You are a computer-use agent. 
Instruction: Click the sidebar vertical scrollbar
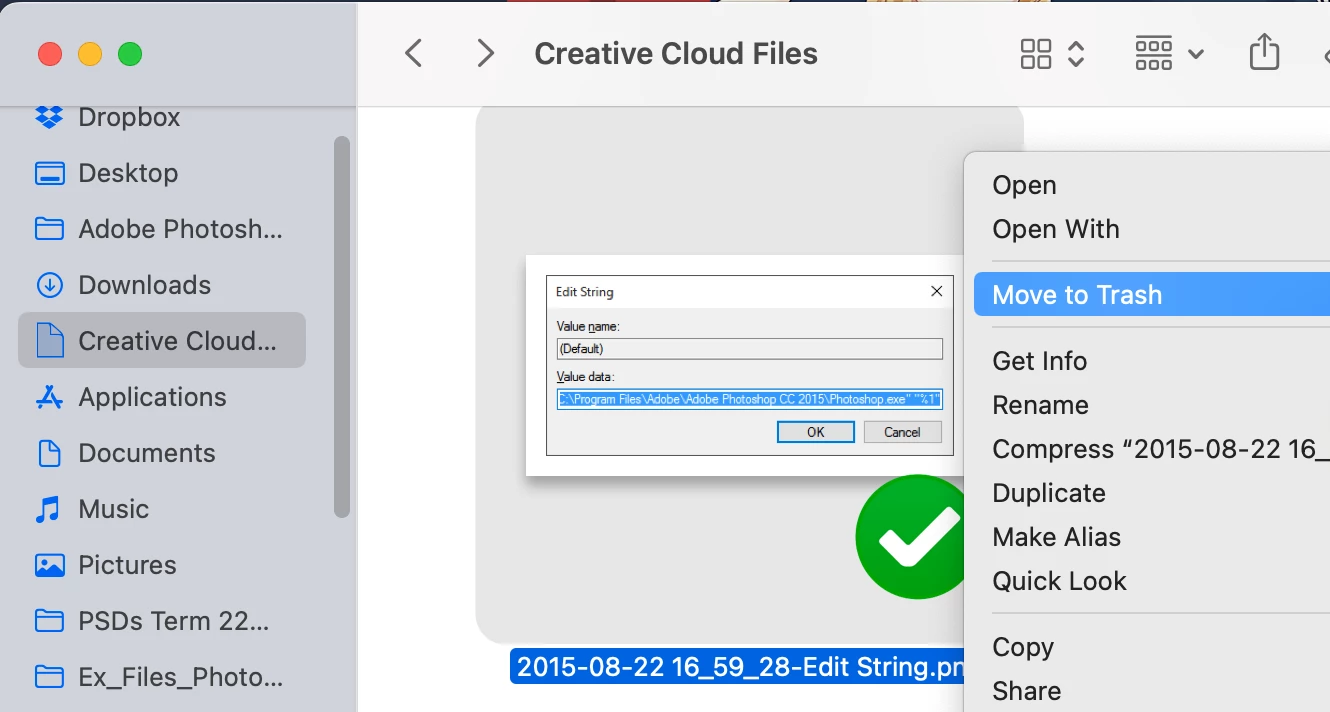(x=342, y=327)
